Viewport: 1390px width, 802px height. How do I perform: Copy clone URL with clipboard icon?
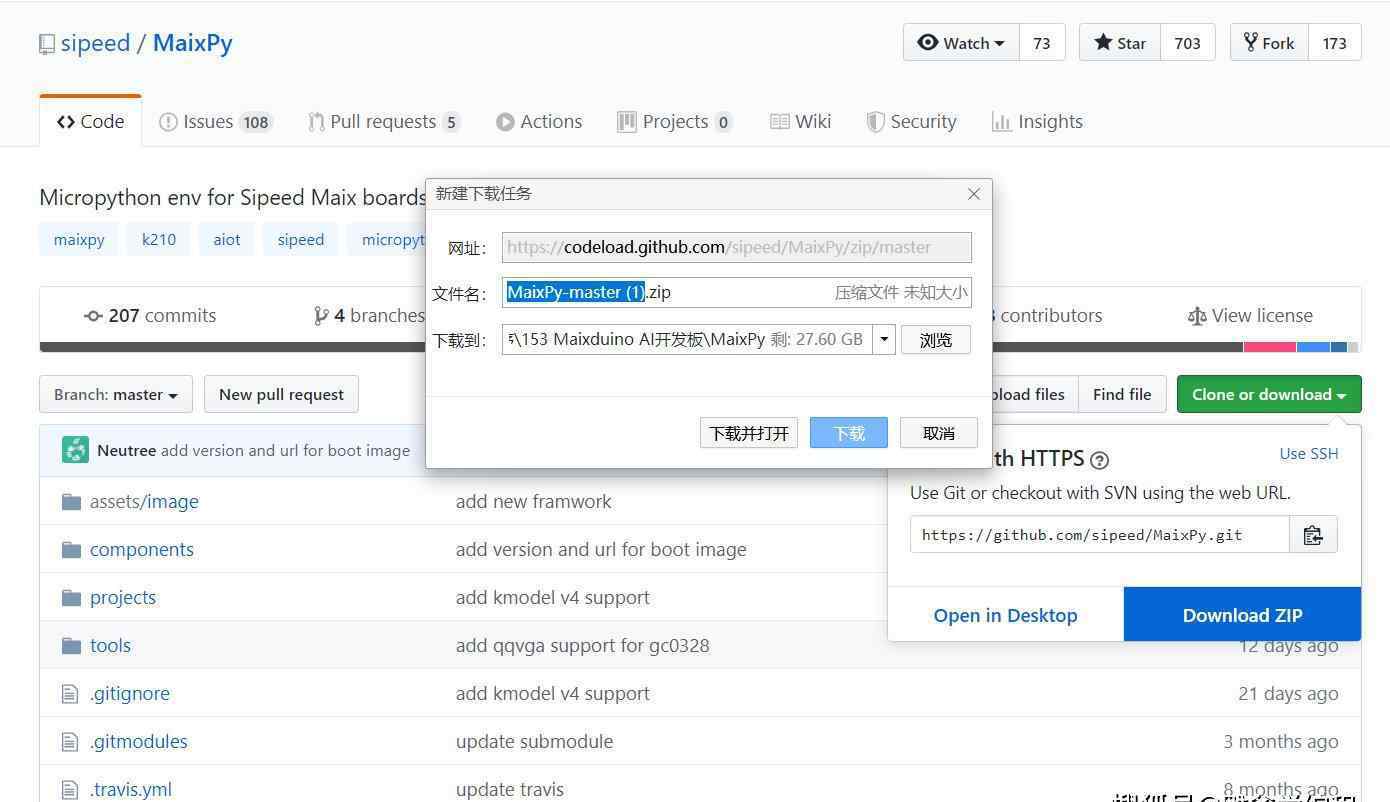1313,535
